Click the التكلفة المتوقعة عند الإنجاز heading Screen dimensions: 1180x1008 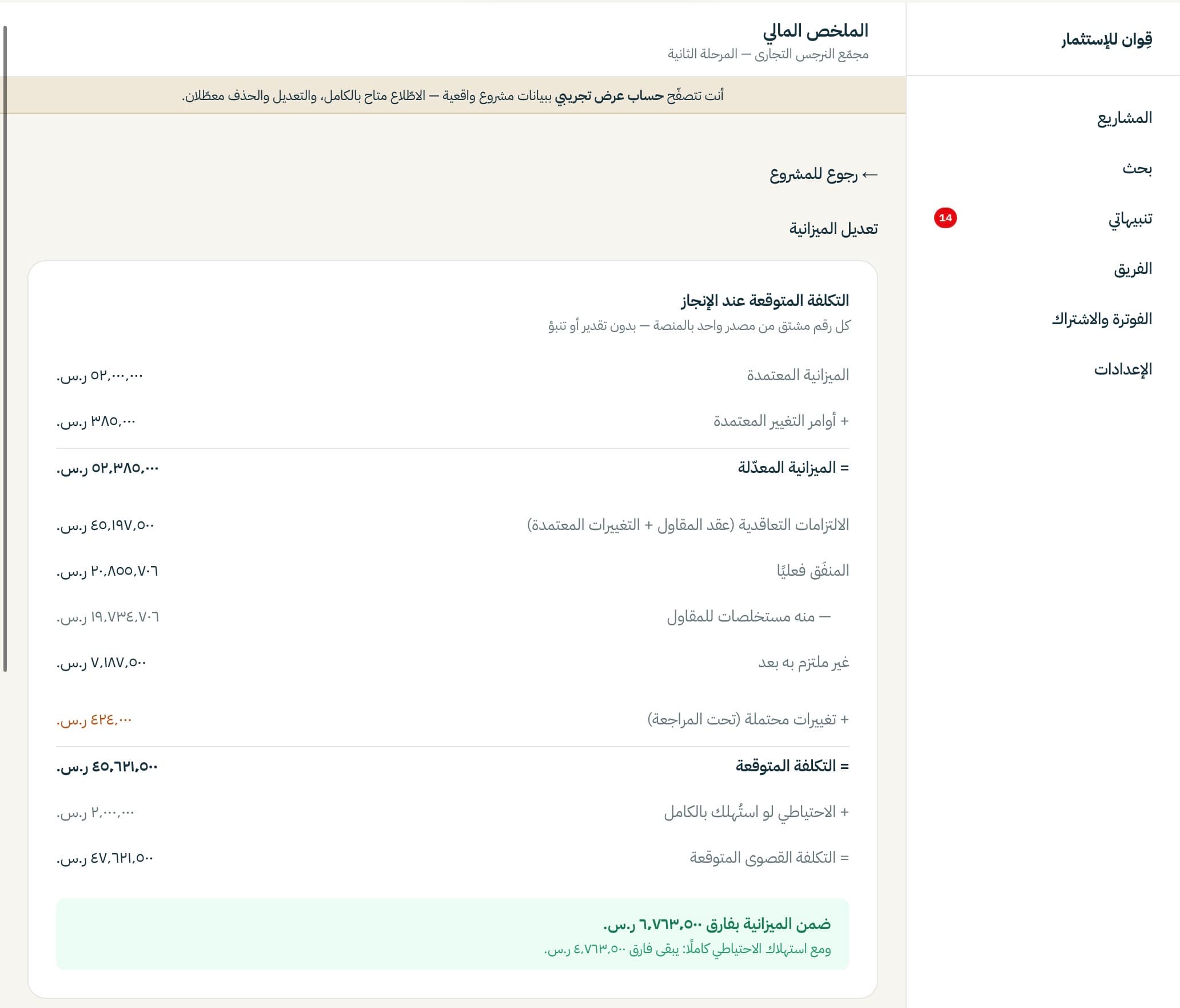[765, 301]
